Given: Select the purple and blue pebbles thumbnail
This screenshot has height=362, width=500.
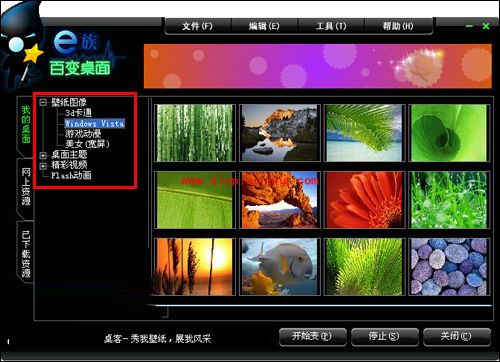Looking at the screenshot, I should 449,267.
